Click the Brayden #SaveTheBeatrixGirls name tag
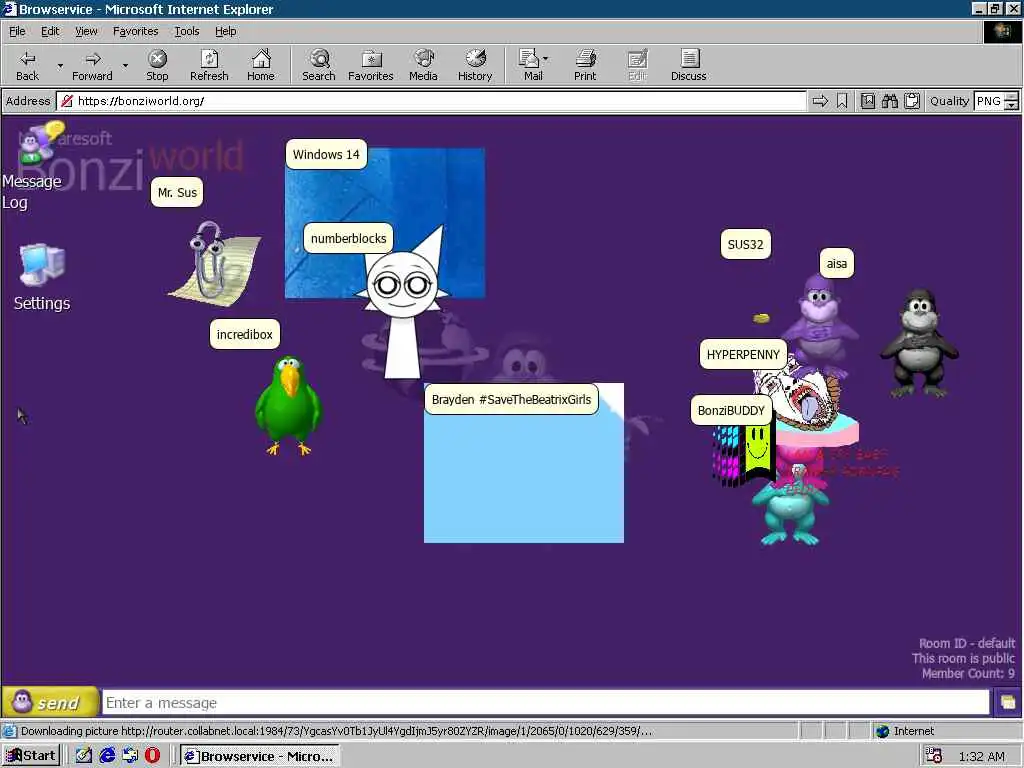Screen dimensions: 1024x768 [511, 400]
